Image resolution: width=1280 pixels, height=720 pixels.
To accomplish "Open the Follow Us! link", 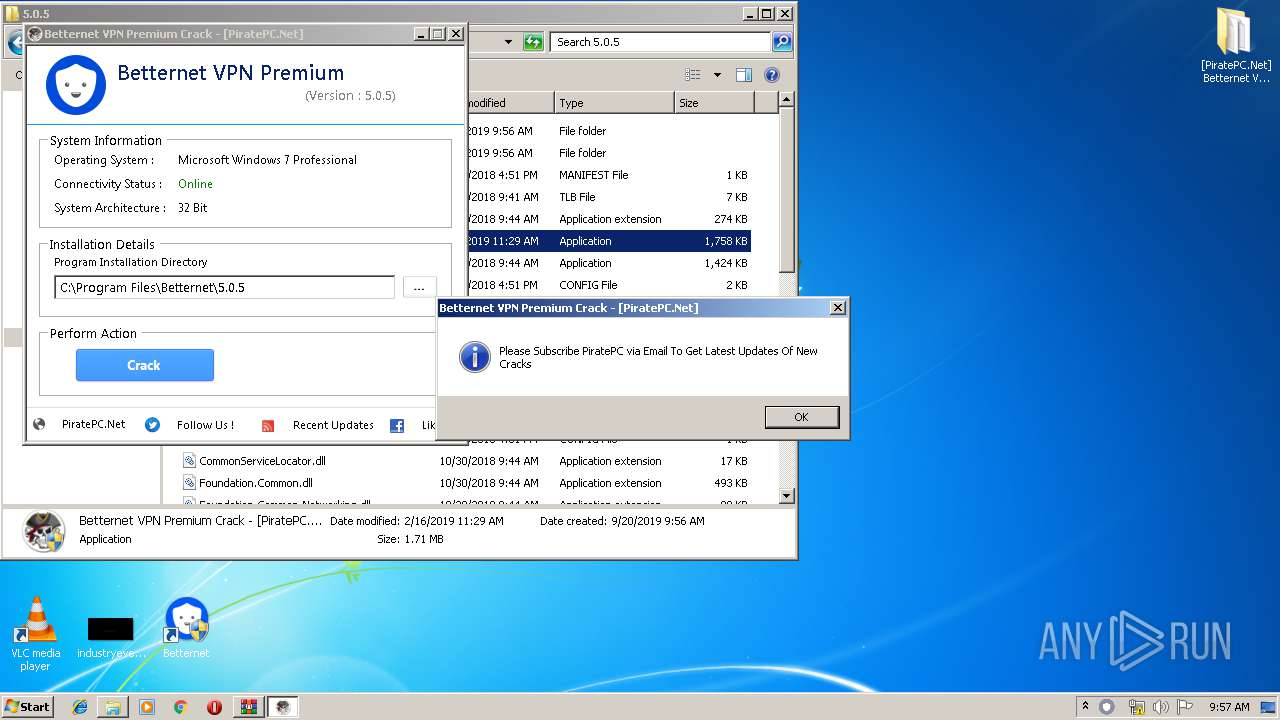I will pyautogui.click(x=205, y=425).
